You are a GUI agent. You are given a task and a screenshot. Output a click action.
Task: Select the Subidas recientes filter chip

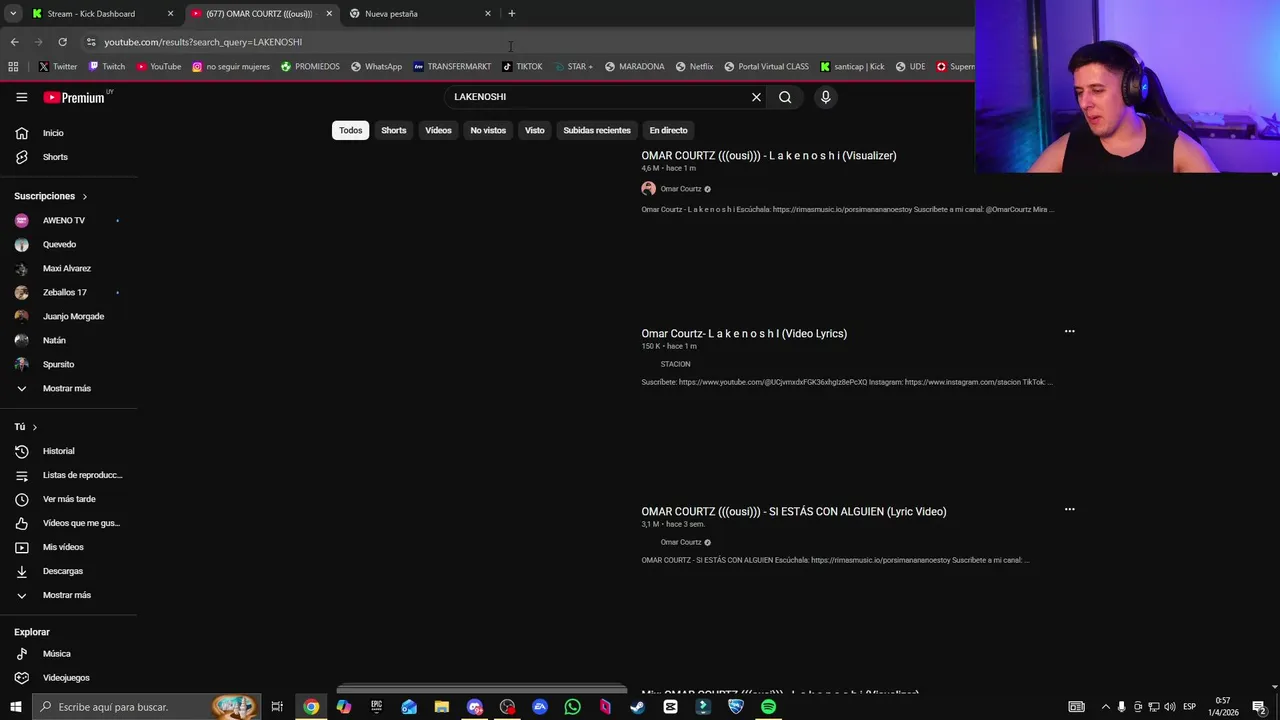click(597, 130)
